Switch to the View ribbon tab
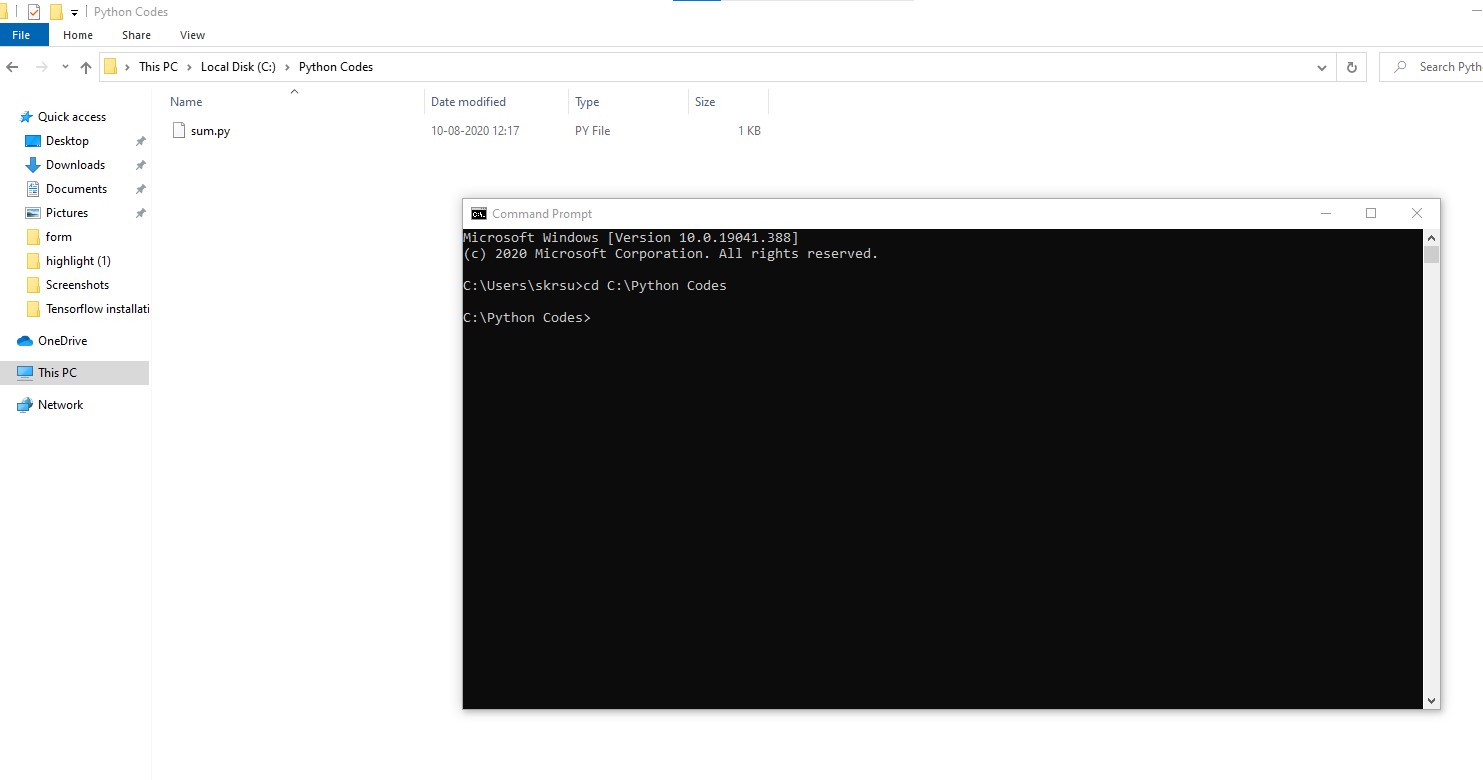Image resolution: width=1483 pixels, height=780 pixels. pos(192,35)
